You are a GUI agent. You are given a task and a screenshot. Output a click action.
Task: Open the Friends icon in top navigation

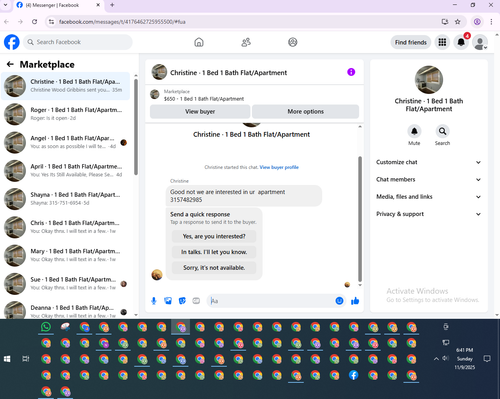[246, 42]
